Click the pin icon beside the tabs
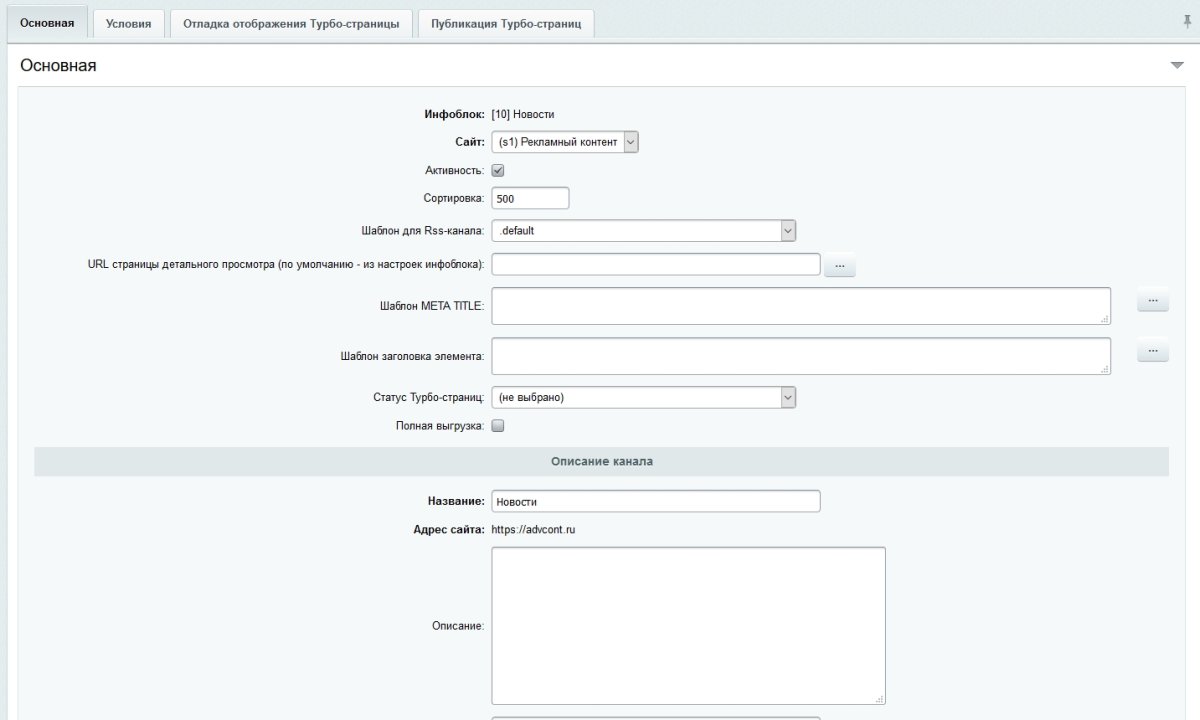Viewport: 1200px width, 720px height. click(1186, 21)
